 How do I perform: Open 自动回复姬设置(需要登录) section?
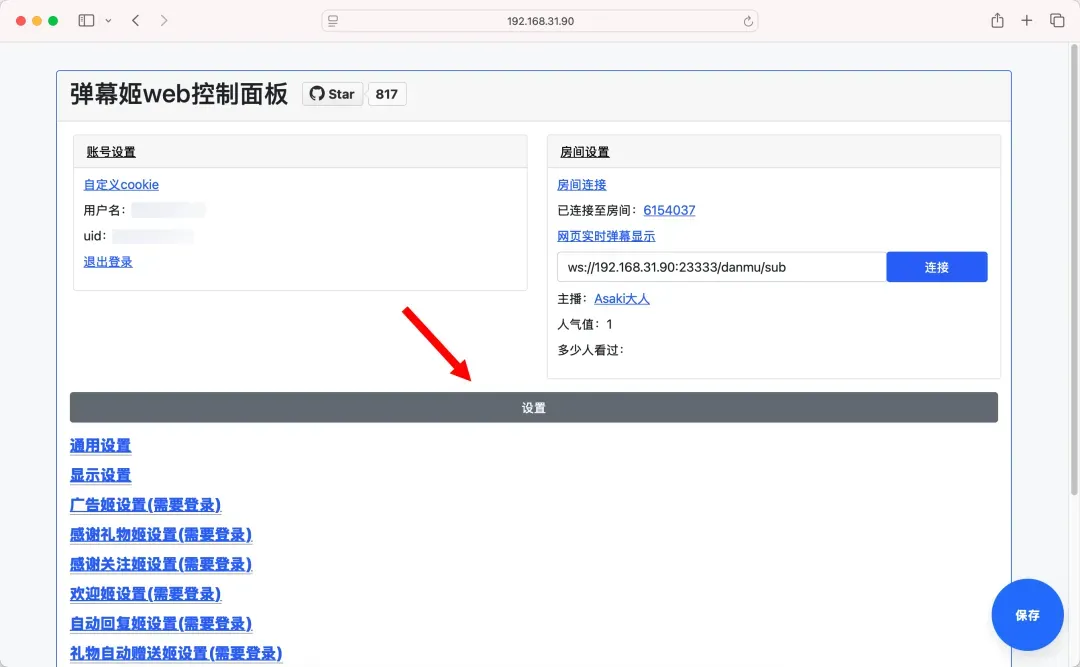point(161,623)
